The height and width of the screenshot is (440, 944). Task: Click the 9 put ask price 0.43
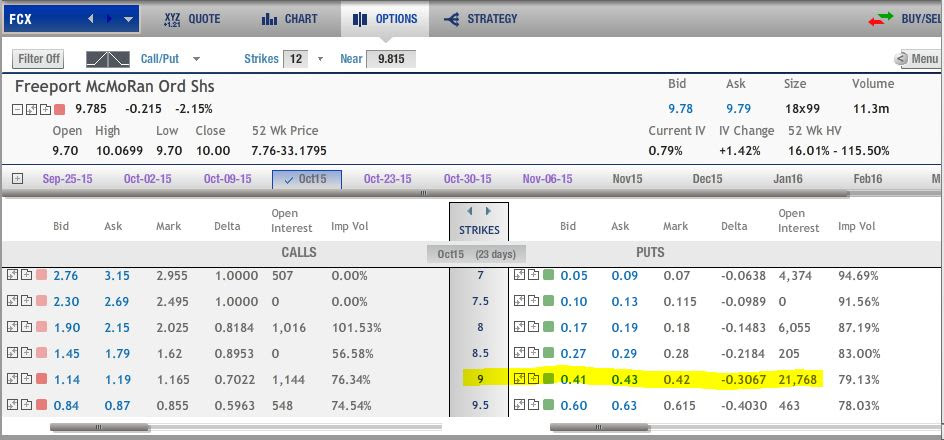pos(624,379)
